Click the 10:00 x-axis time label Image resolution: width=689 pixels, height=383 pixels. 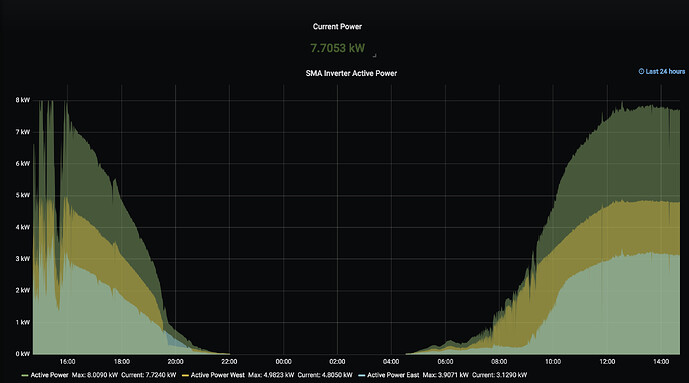(553, 361)
